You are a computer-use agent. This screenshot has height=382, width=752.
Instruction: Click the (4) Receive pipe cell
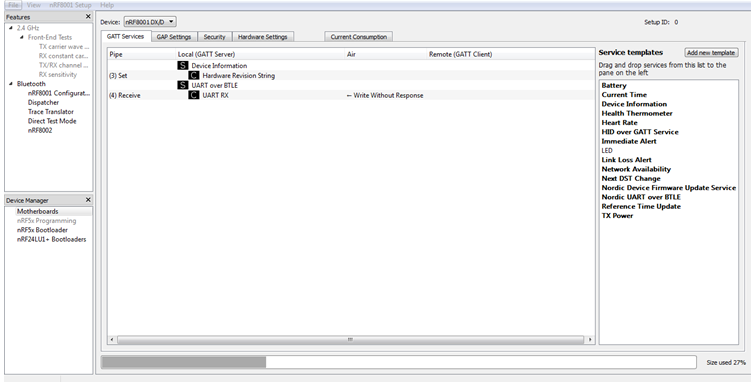coord(125,95)
